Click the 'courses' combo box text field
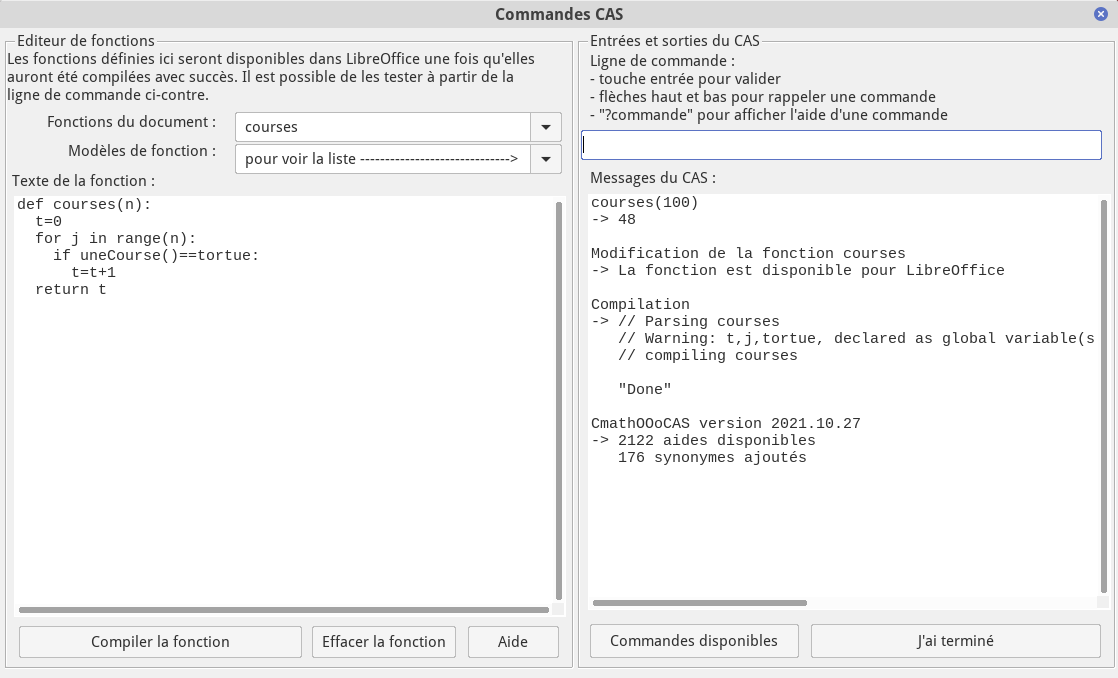The image size is (1118, 678). coord(382,127)
